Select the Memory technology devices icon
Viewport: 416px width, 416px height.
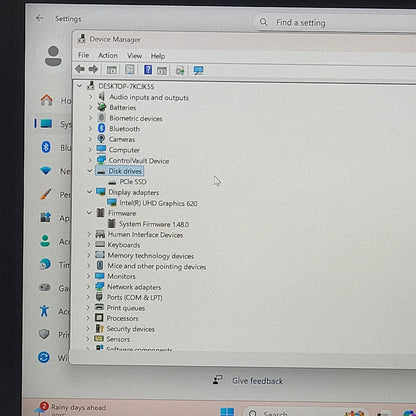coord(100,255)
